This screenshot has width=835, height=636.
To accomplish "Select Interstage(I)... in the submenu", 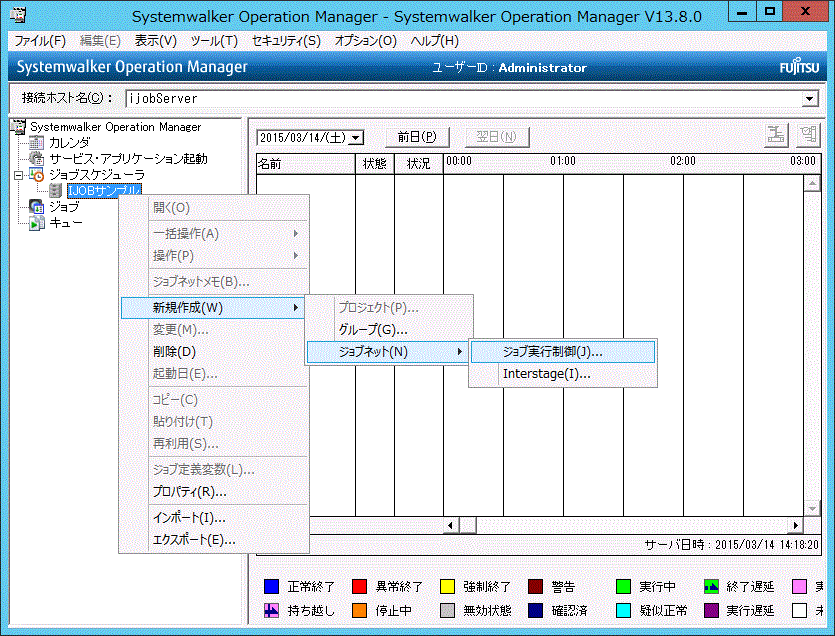I will 563,374.
